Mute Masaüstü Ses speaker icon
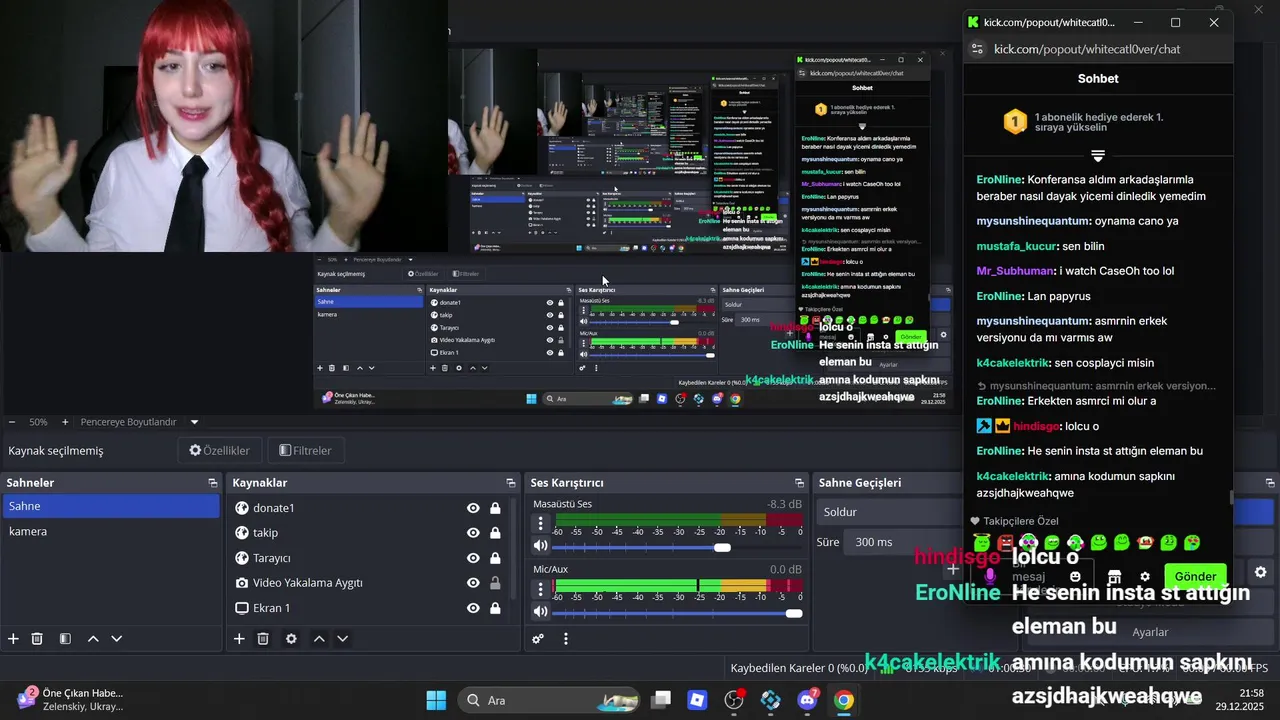Screen dimensions: 1280x720 tap(541, 546)
